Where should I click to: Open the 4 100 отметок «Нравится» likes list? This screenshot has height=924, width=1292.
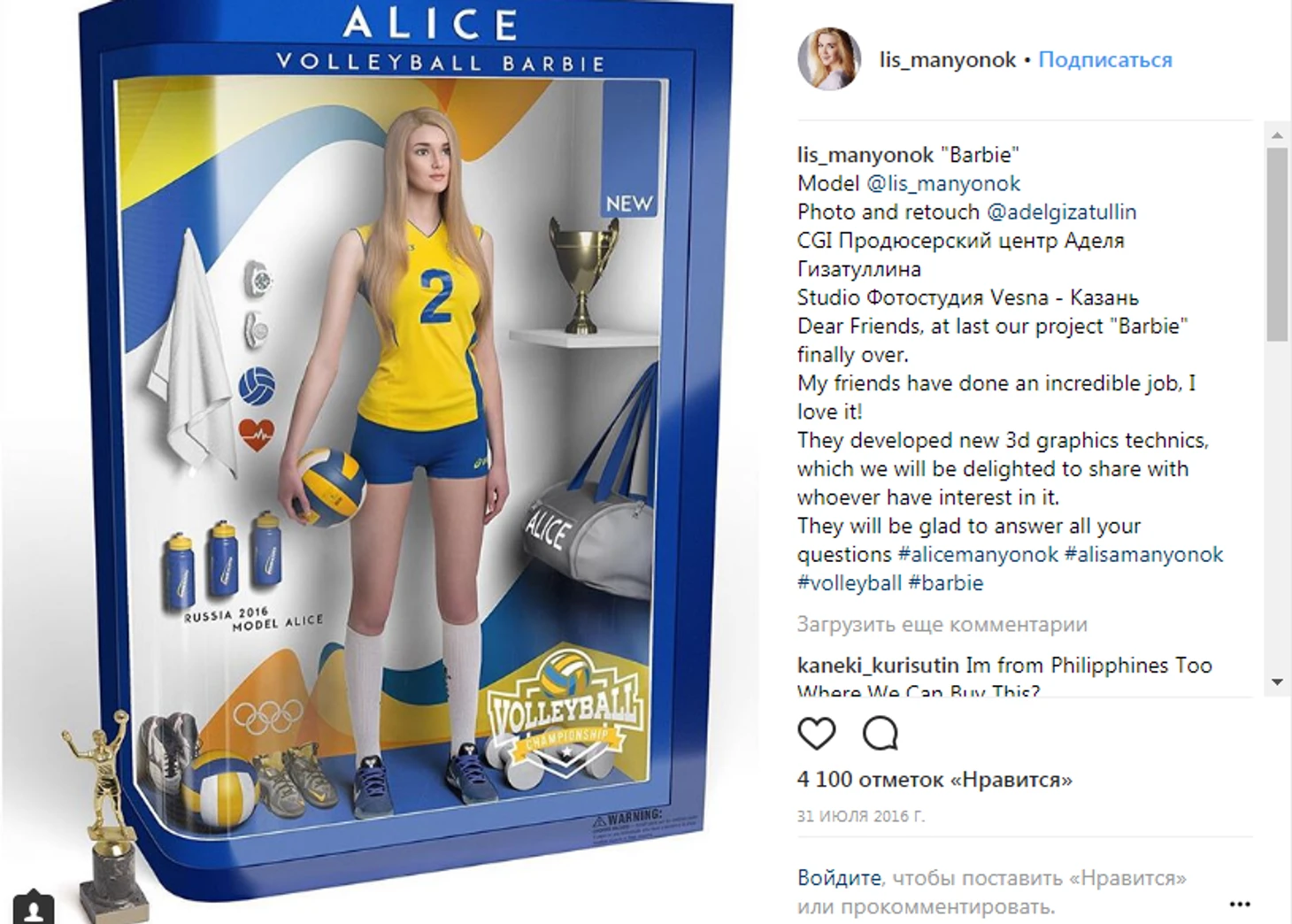934,780
